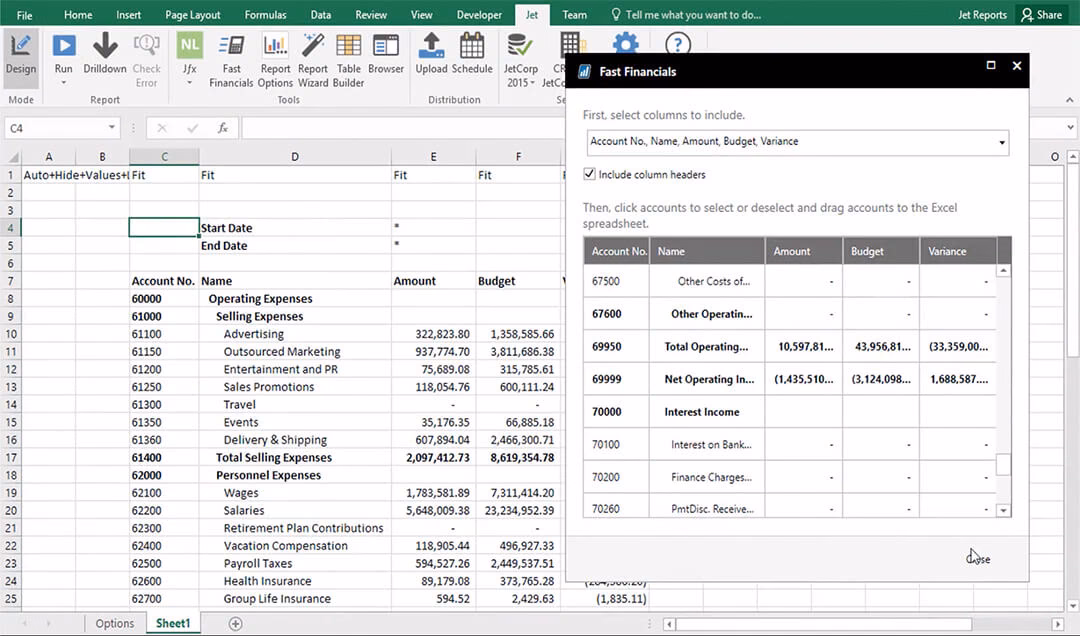Select account 70000 Interest Income row
This screenshot has height=636, width=1080.
(x=789, y=412)
